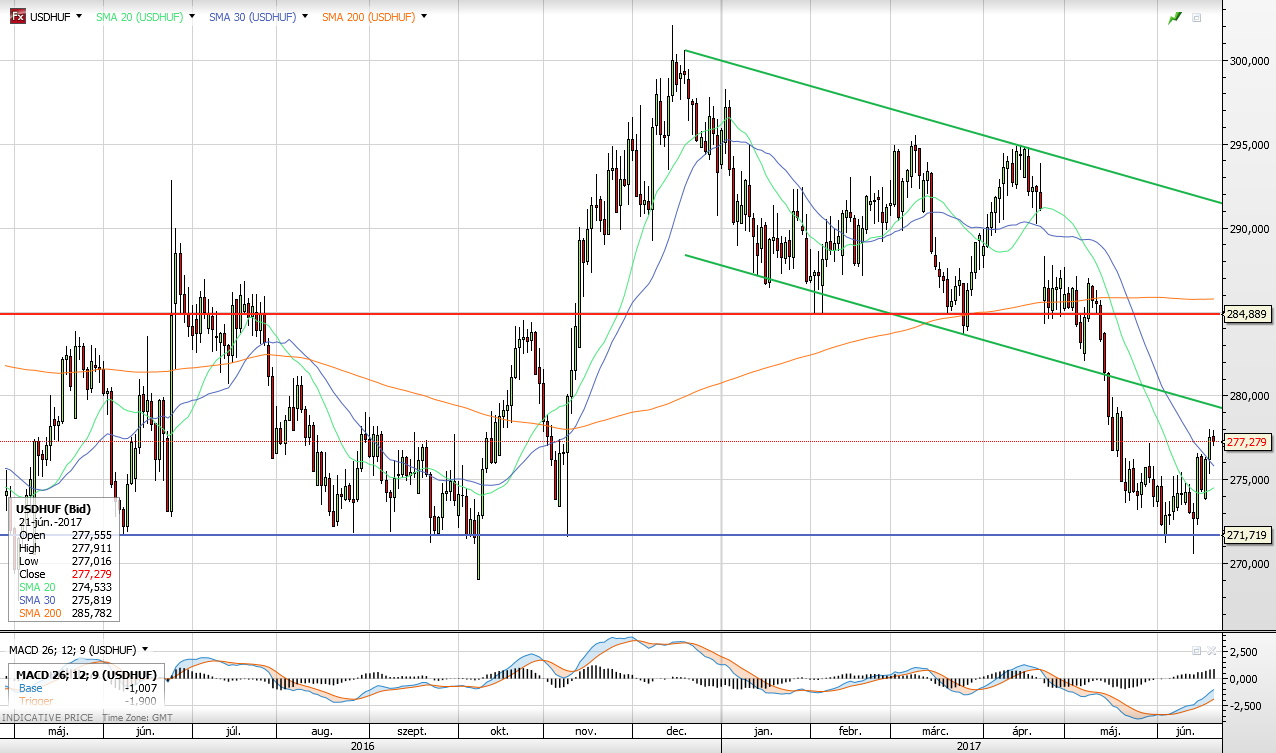The height and width of the screenshot is (753, 1276).
Task: Click the Close 277,279 value in data box
Action: click(91, 574)
